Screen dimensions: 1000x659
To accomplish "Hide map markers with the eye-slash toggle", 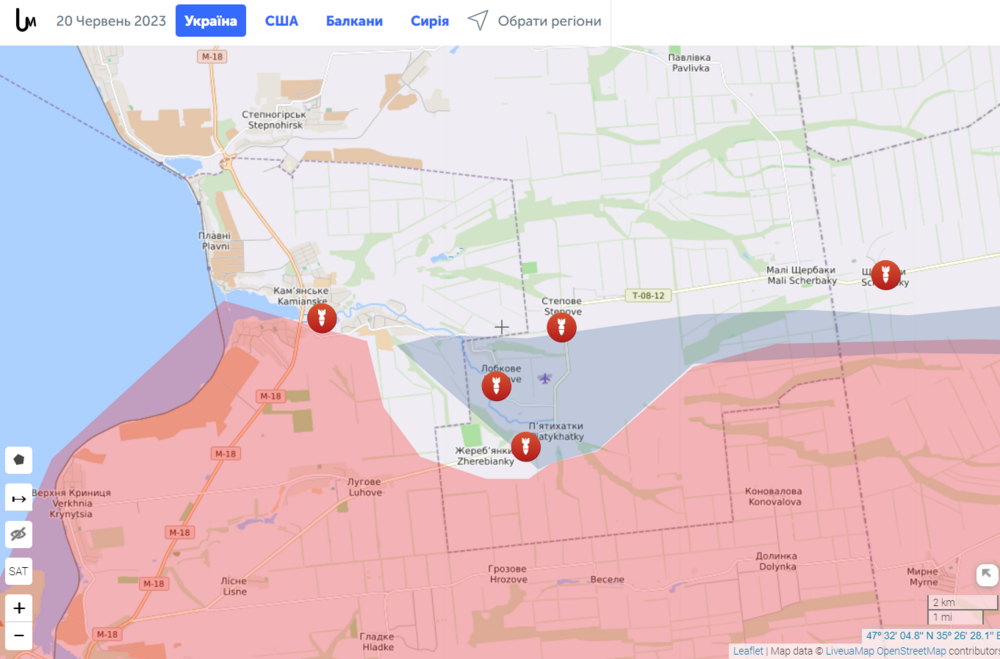I will [x=18, y=534].
